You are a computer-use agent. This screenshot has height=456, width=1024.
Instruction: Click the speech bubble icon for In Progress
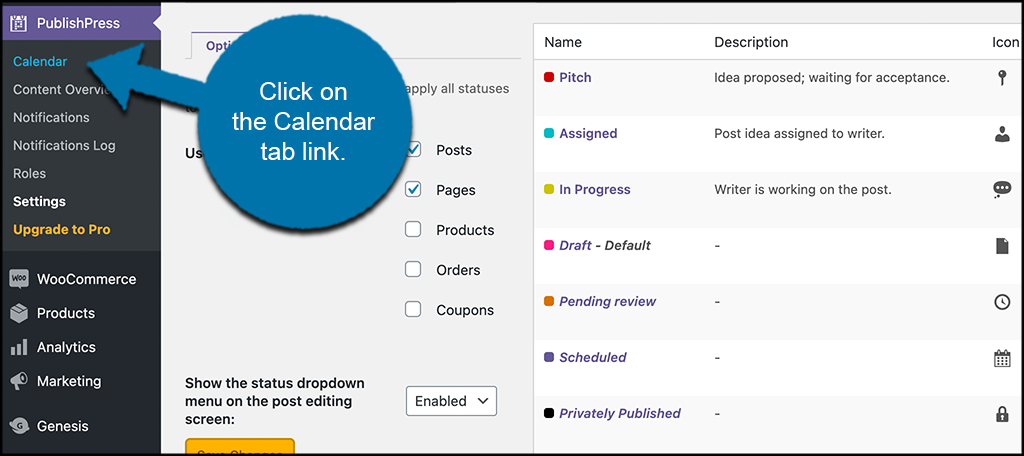(1001, 190)
